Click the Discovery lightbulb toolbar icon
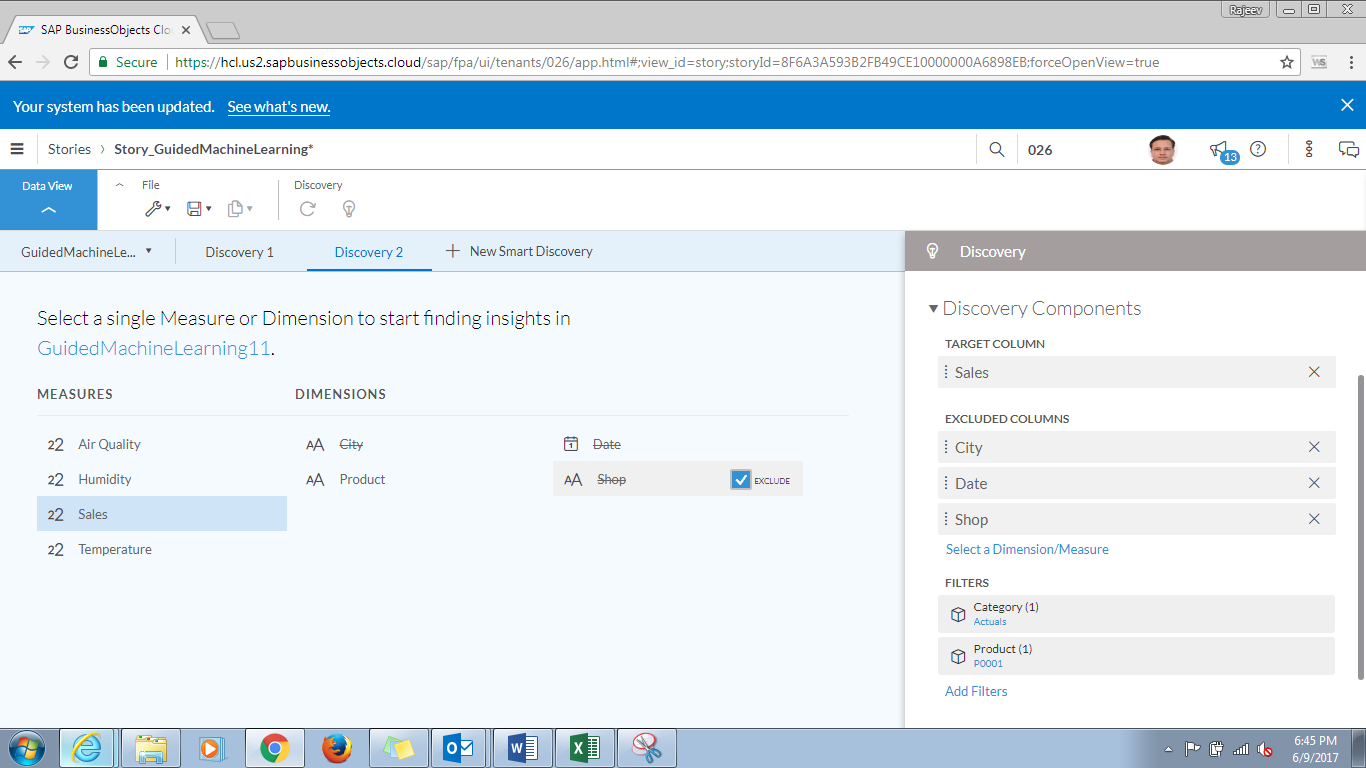The height and width of the screenshot is (768, 1366). (348, 208)
